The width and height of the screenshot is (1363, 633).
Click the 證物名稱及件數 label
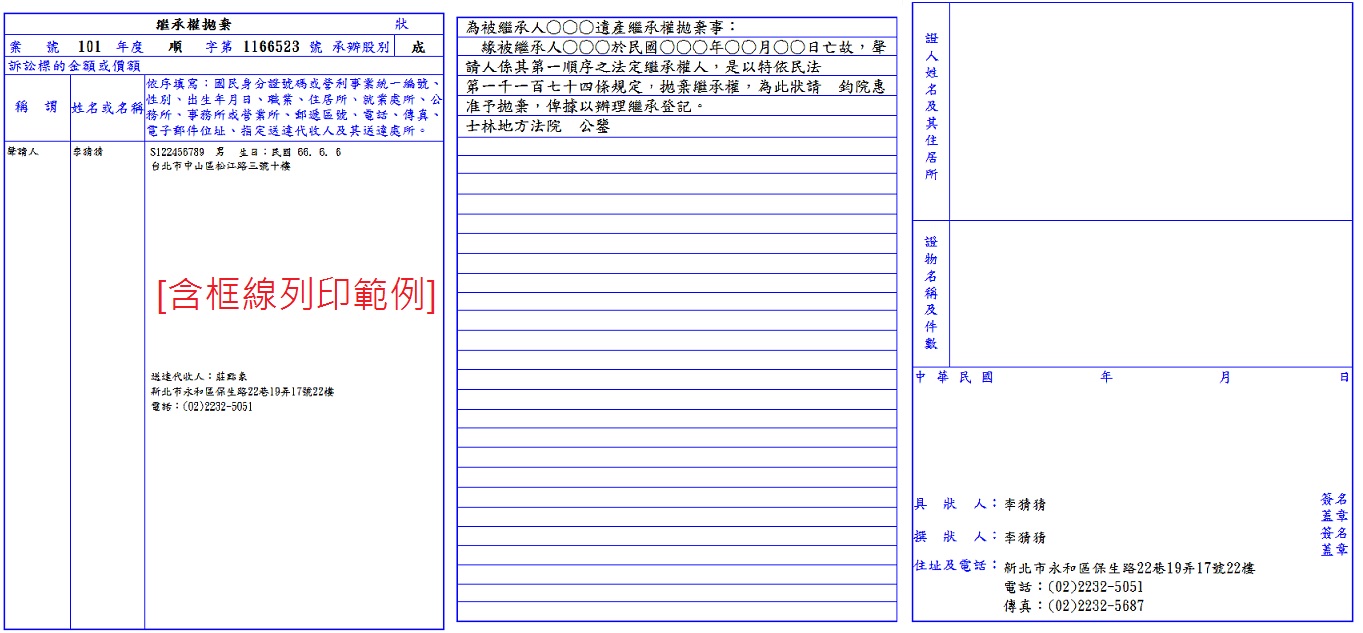pos(931,293)
